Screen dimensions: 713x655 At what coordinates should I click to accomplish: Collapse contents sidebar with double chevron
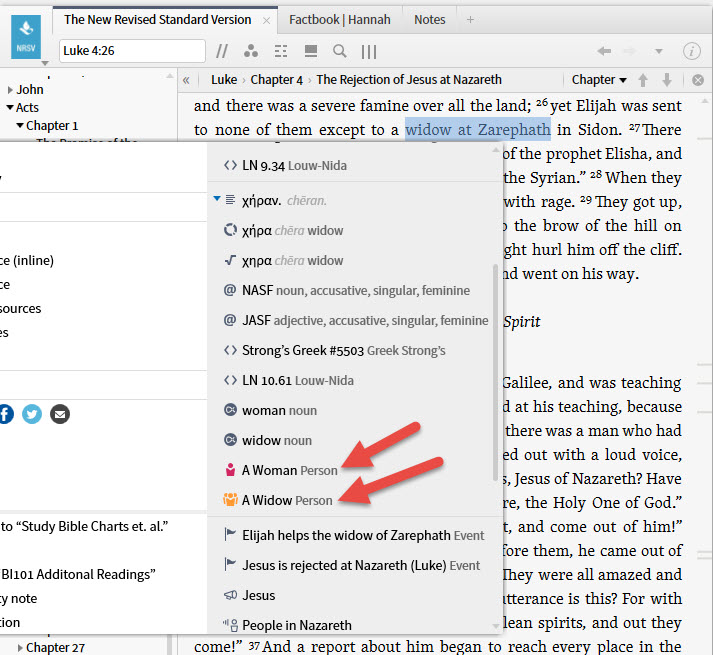186,81
